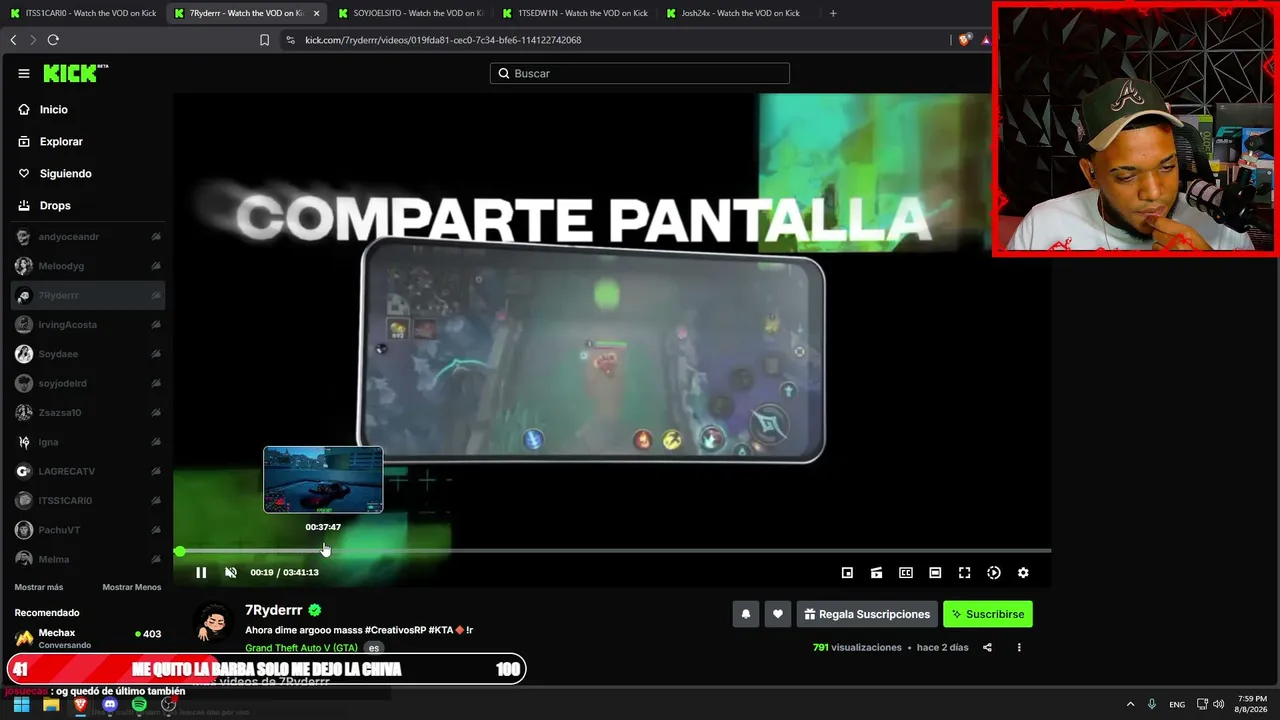Open Meloodyg channel in sidebar
This screenshot has width=1280, height=720.
coord(88,266)
